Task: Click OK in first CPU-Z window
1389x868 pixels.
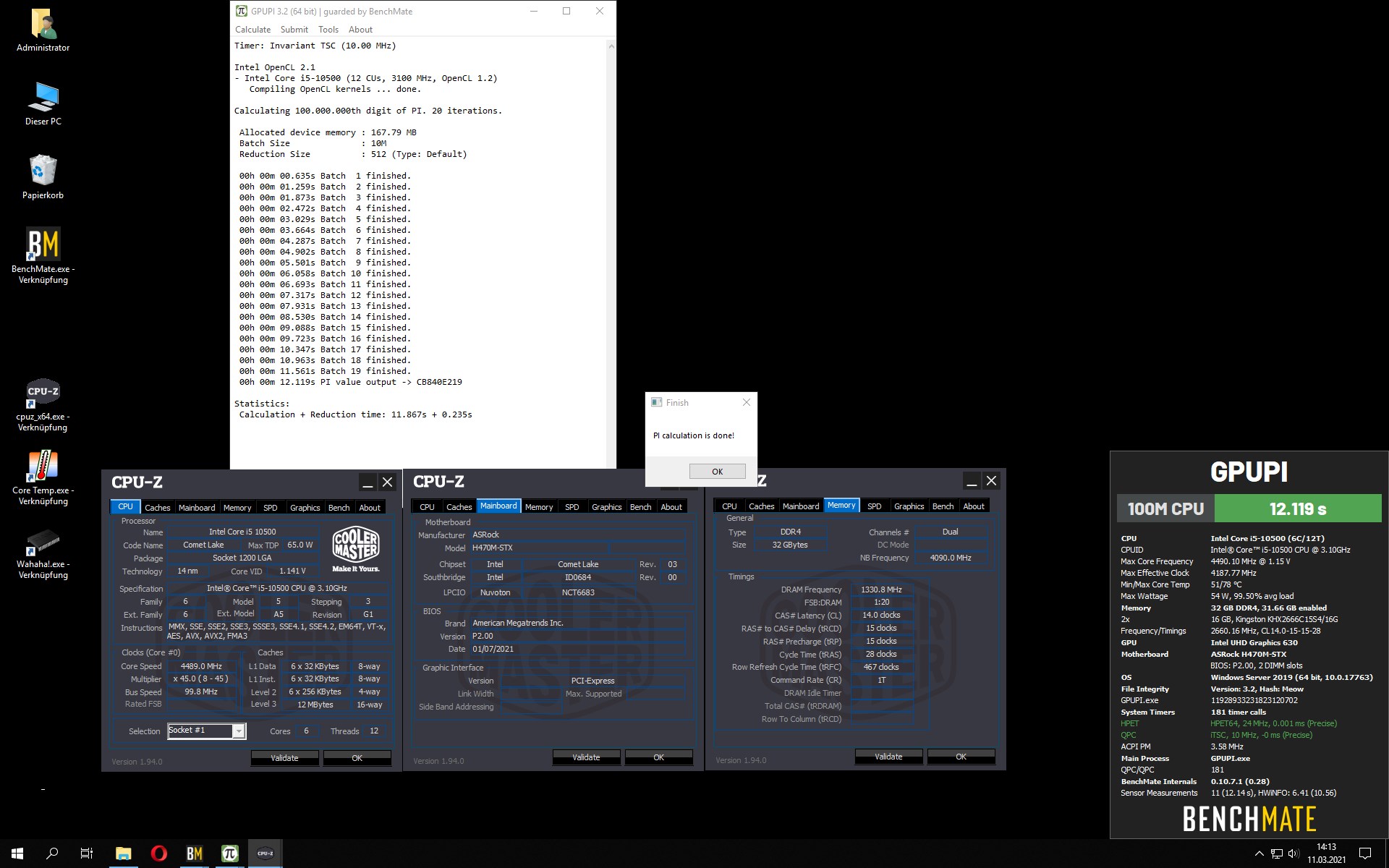Action: [357, 757]
